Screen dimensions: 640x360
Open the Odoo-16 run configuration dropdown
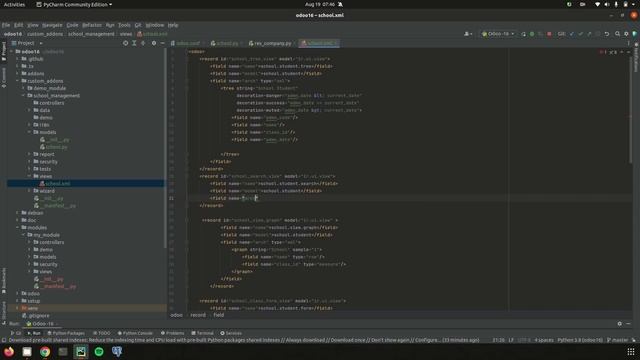[498, 34]
